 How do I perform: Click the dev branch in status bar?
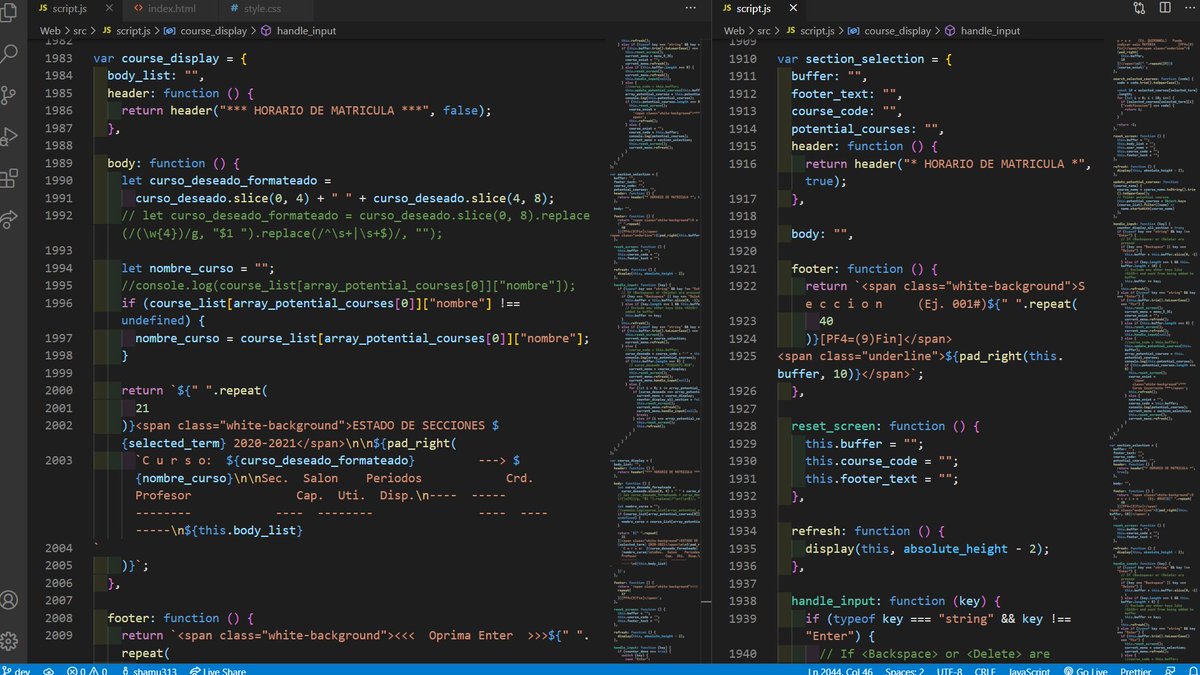point(16,671)
